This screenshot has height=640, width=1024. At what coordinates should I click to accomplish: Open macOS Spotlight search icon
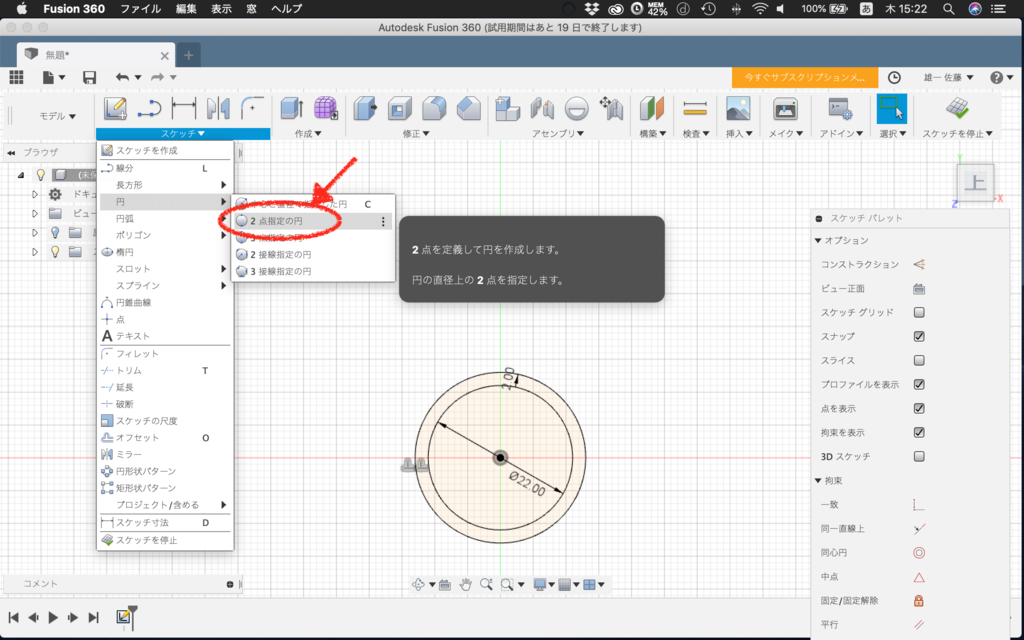click(x=949, y=8)
